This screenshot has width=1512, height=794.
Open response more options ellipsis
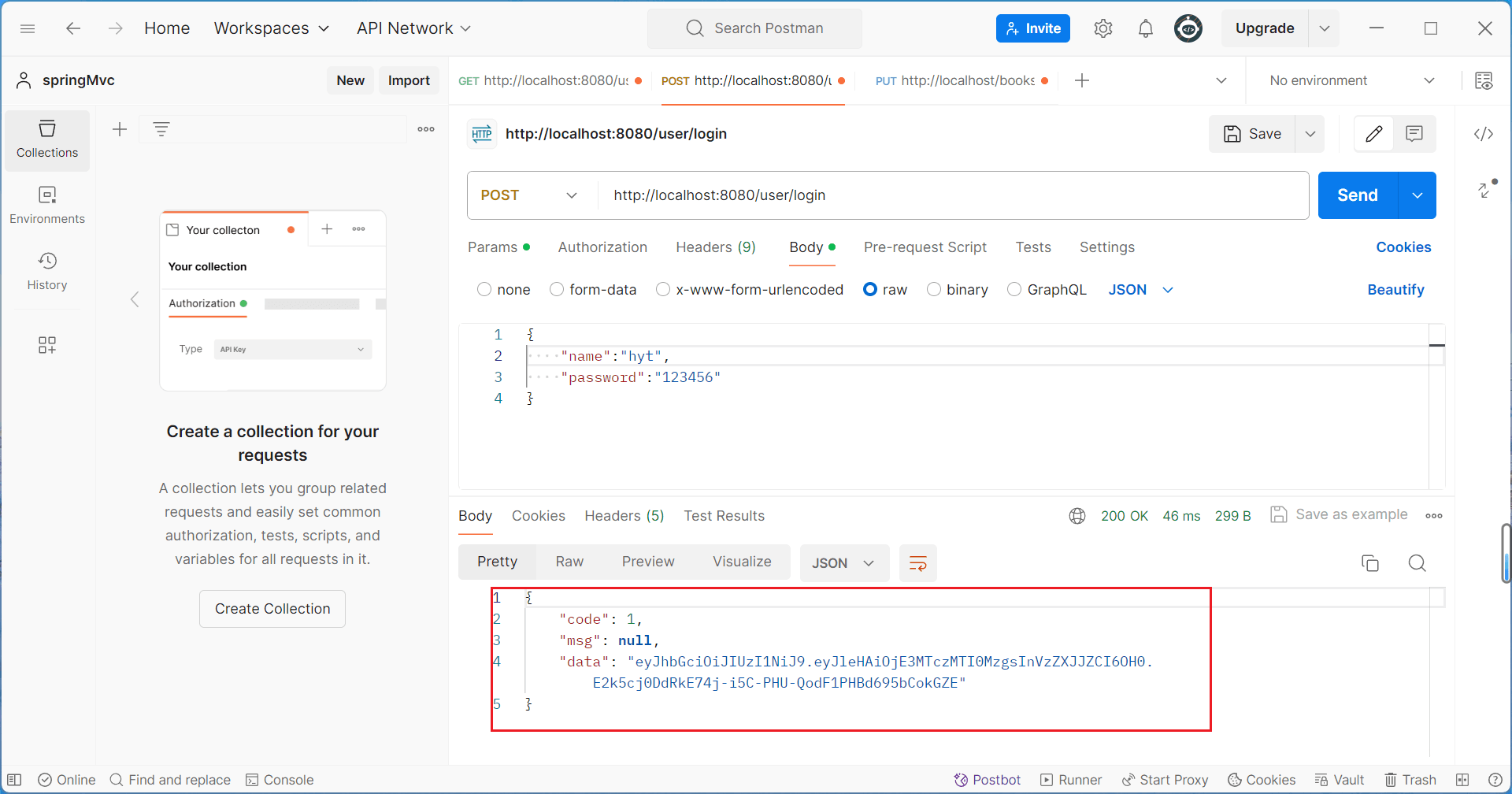1434,516
